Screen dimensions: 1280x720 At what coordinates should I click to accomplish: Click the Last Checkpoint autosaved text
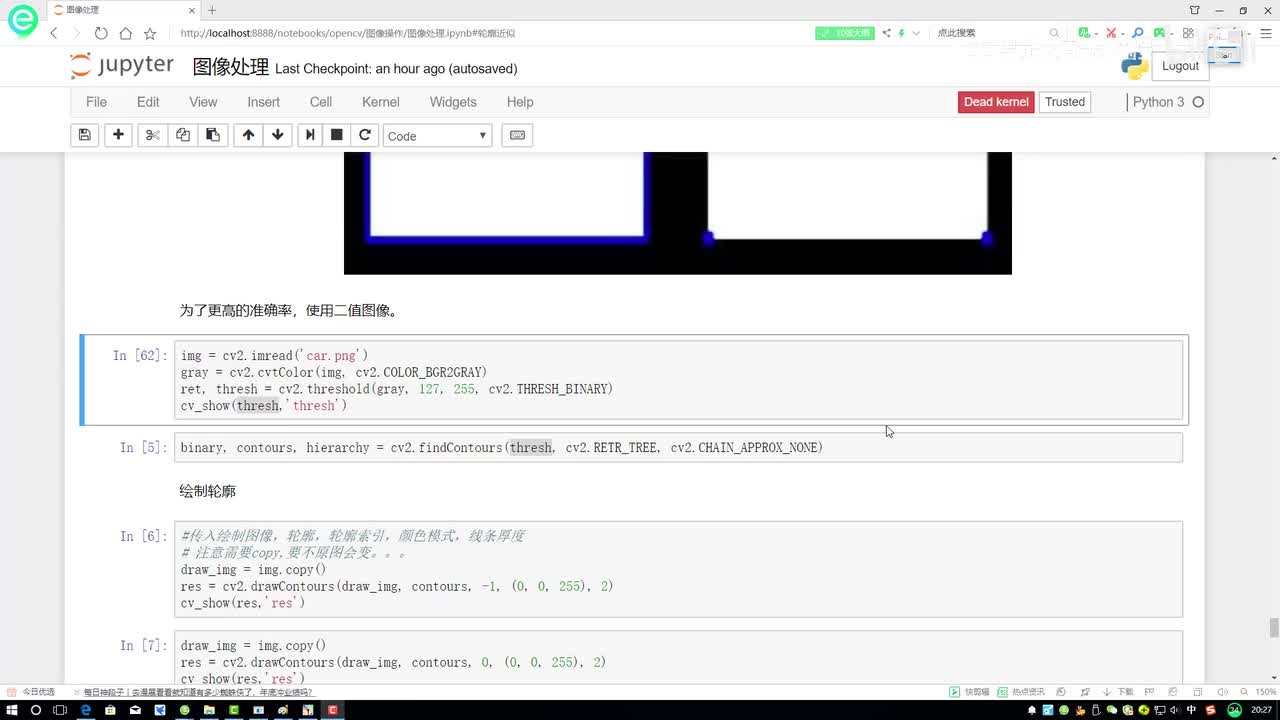396,69
